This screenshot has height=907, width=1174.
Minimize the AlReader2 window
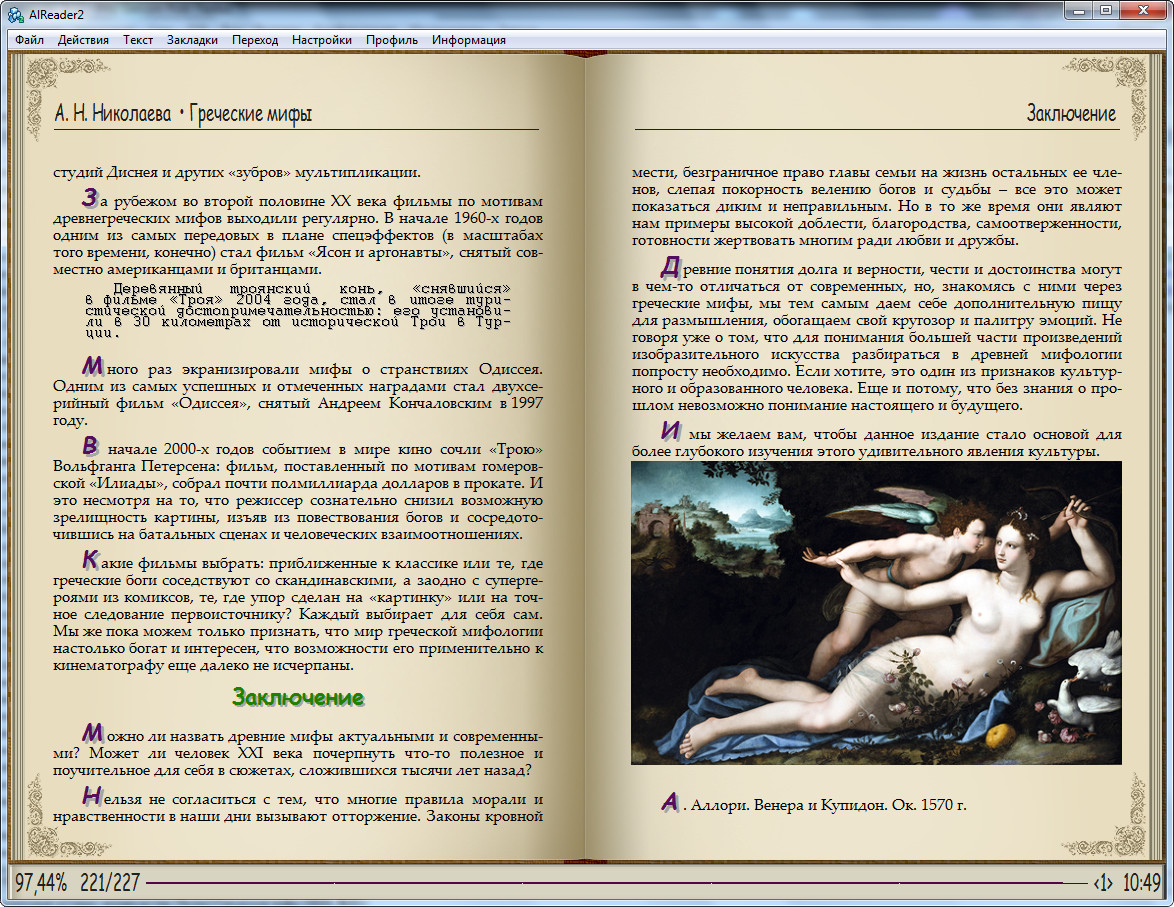1079,11
